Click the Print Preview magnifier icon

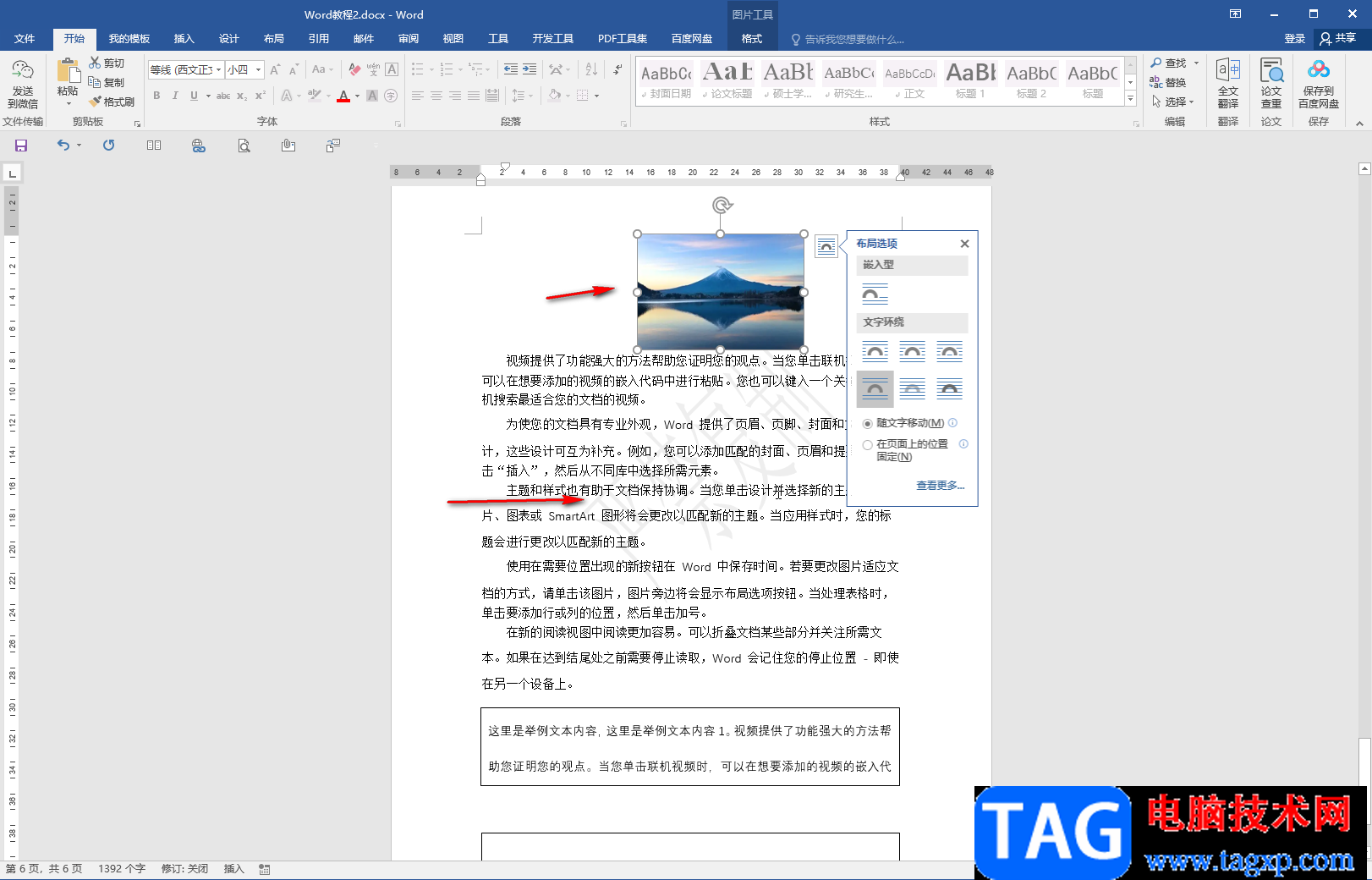pyautogui.click(x=244, y=146)
